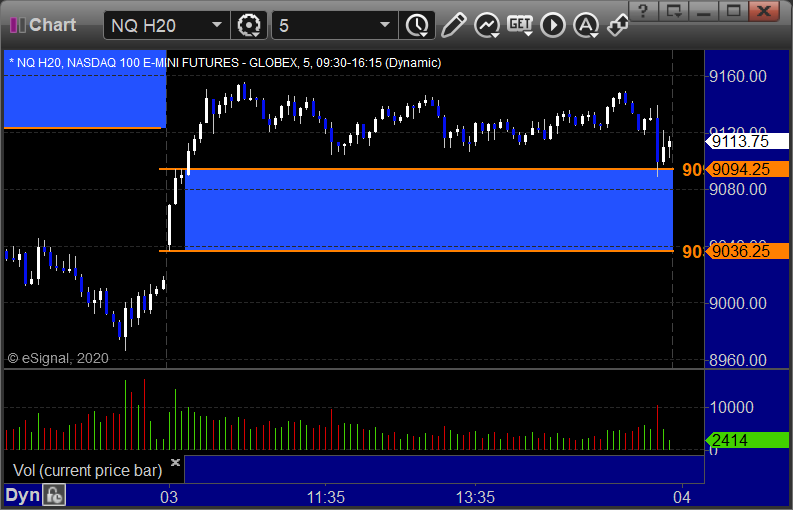Click the 8960.00 price axis label
The height and width of the screenshot is (510, 793).
737,360
